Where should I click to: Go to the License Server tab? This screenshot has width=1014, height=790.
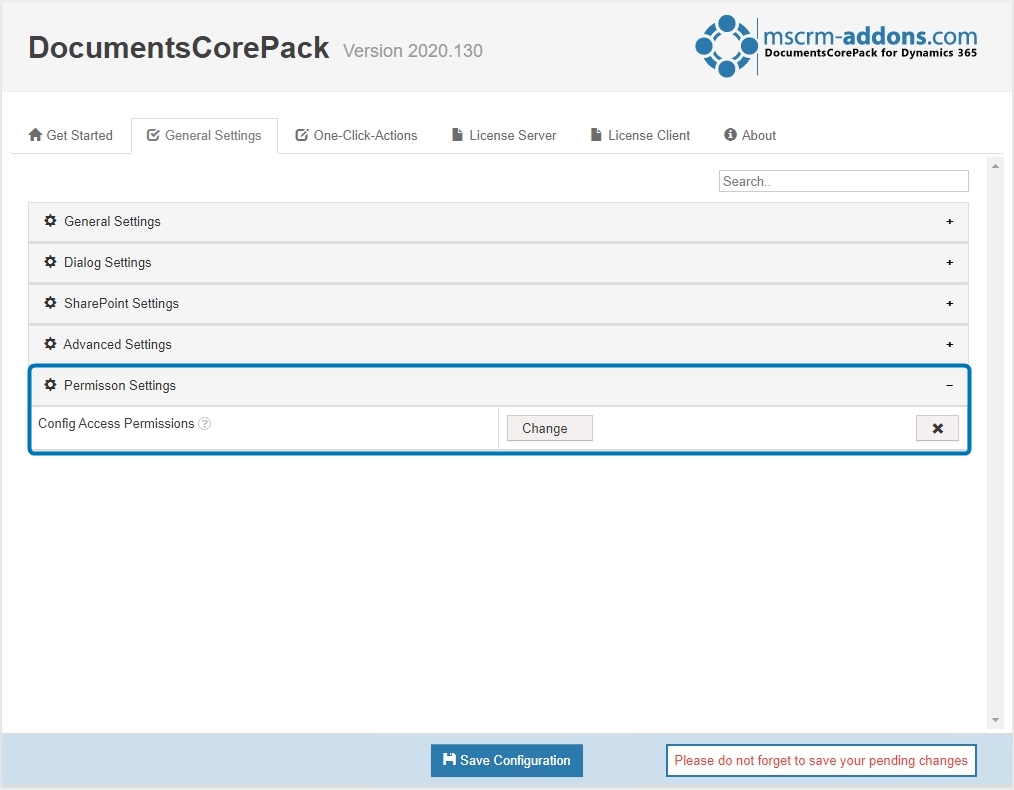pos(504,135)
